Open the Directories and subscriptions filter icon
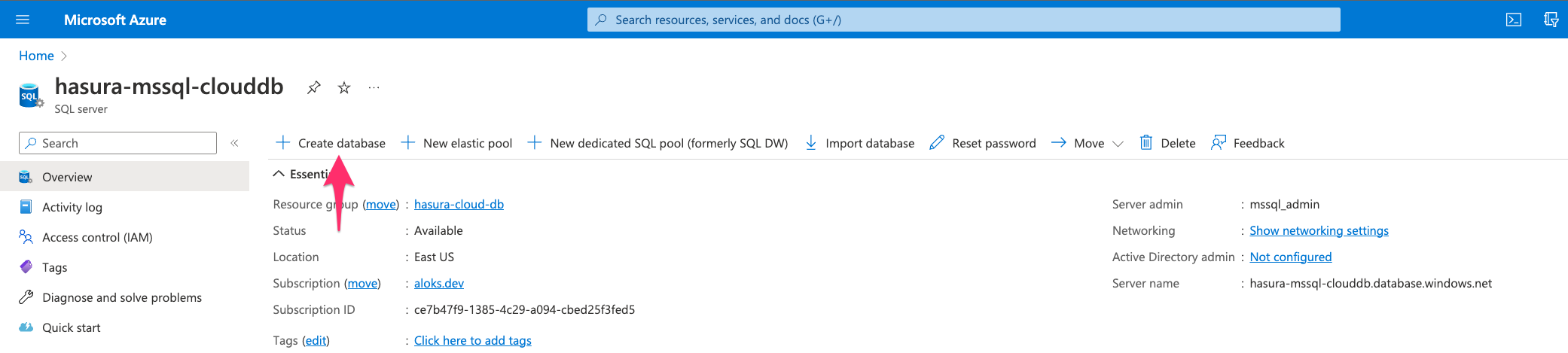Viewport: 1568px width, 353px height. coord(1551,20)
